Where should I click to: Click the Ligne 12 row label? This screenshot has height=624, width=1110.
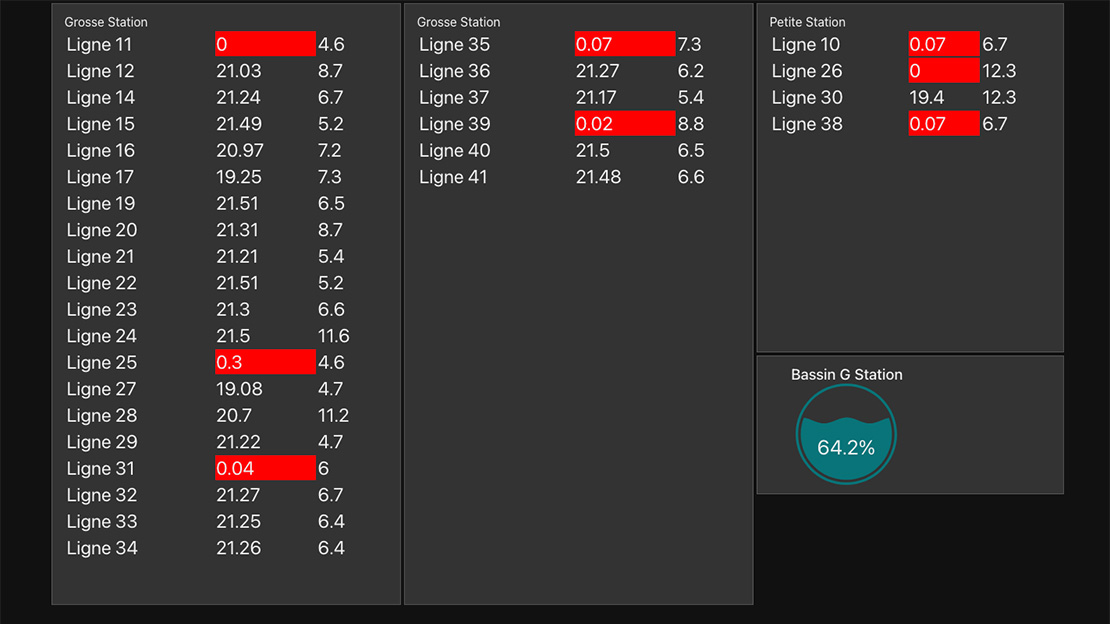tap(101, 71)
